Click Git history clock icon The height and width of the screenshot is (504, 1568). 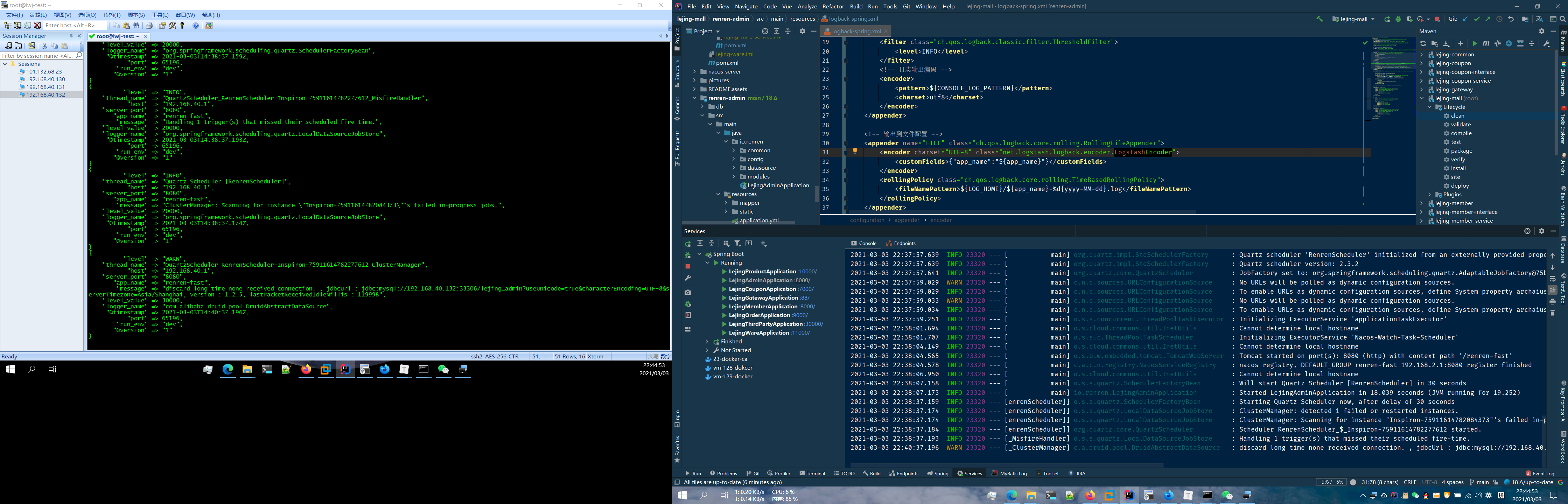[x=1499, y=19]
